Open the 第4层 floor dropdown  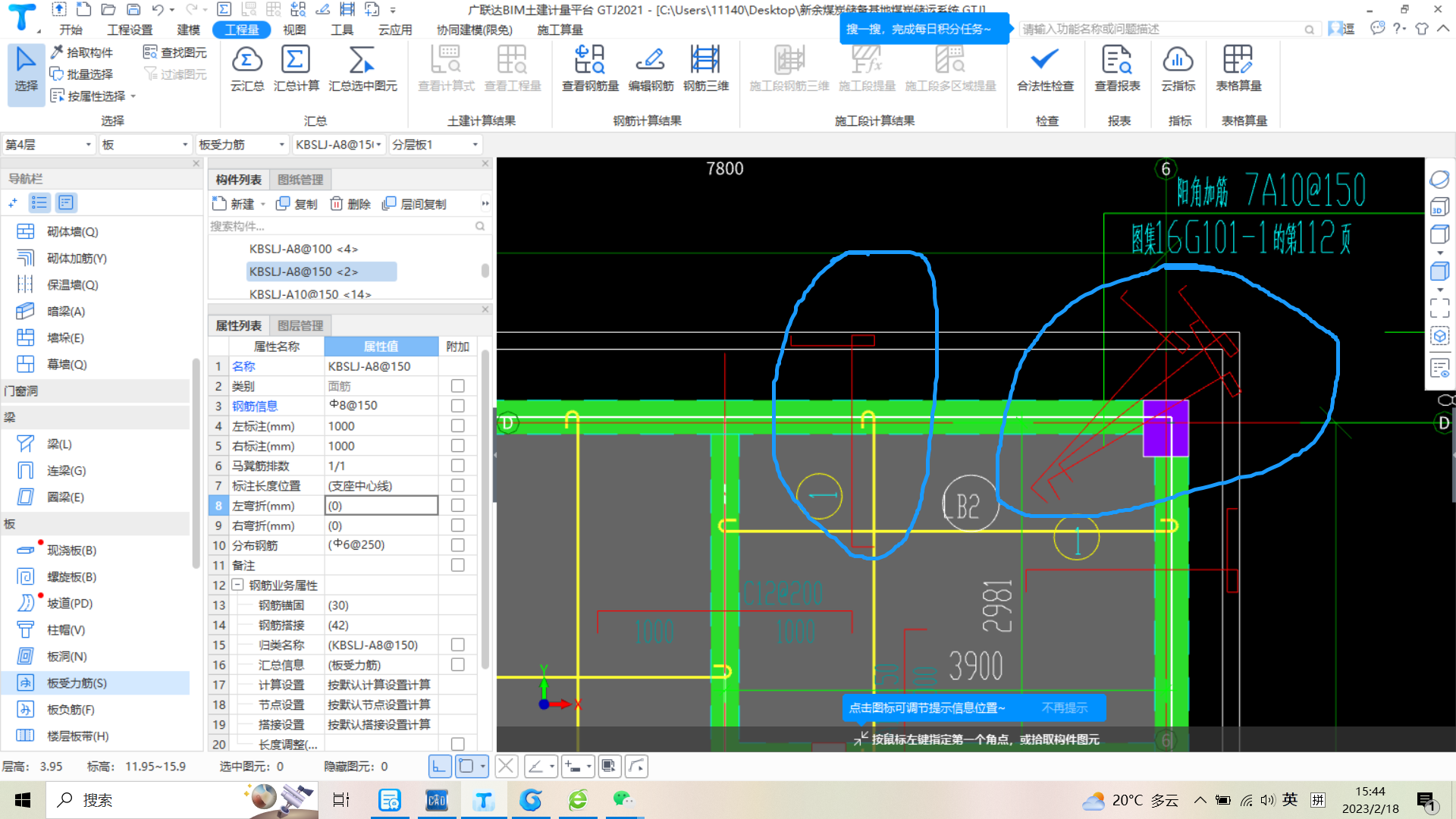(49, 144)
